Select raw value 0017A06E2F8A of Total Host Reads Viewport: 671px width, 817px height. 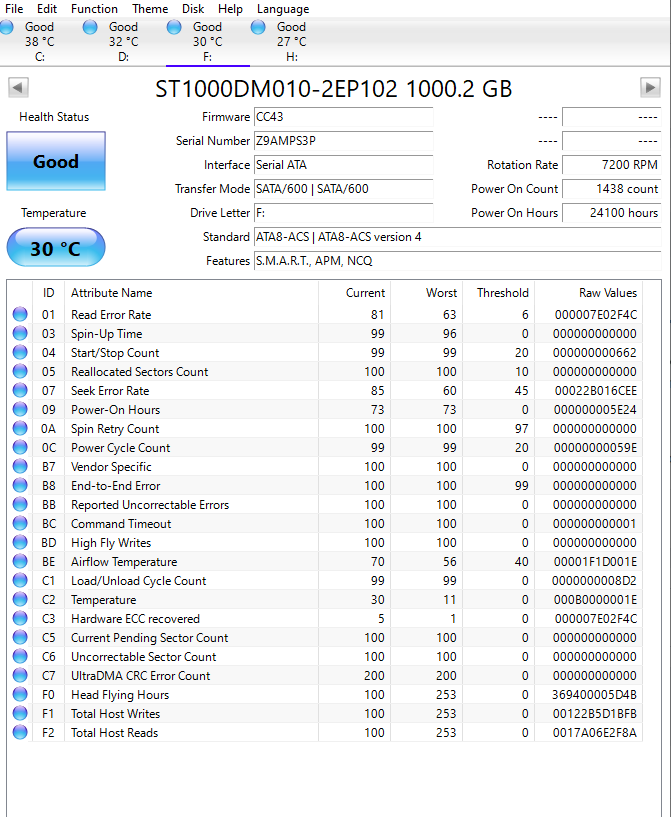594,733
